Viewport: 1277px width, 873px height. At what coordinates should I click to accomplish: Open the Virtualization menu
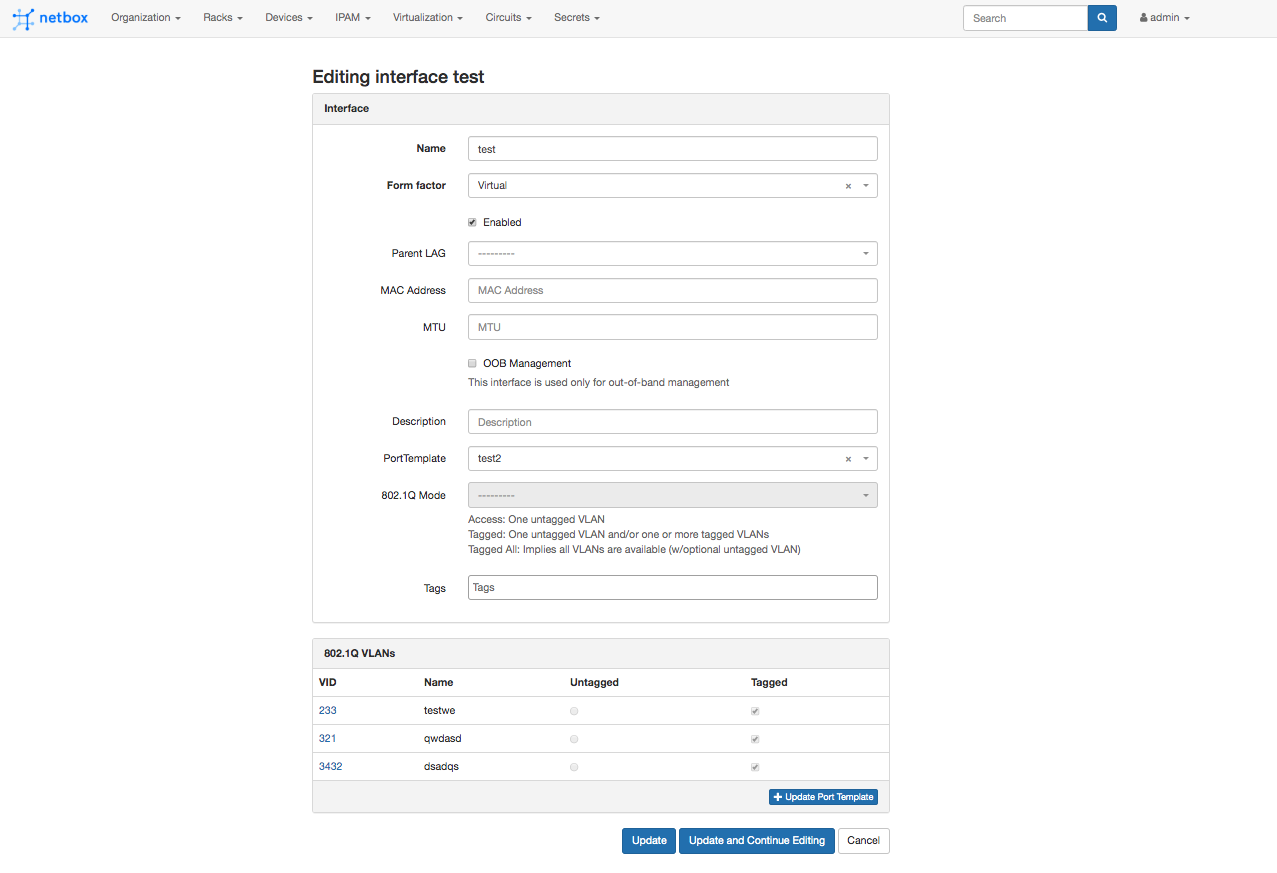coord(427,18)
